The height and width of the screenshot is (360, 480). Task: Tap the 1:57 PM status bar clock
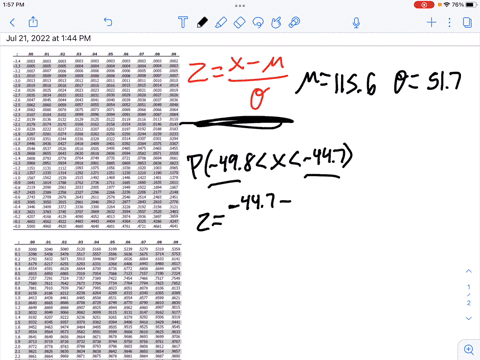(x=13, y=5)
